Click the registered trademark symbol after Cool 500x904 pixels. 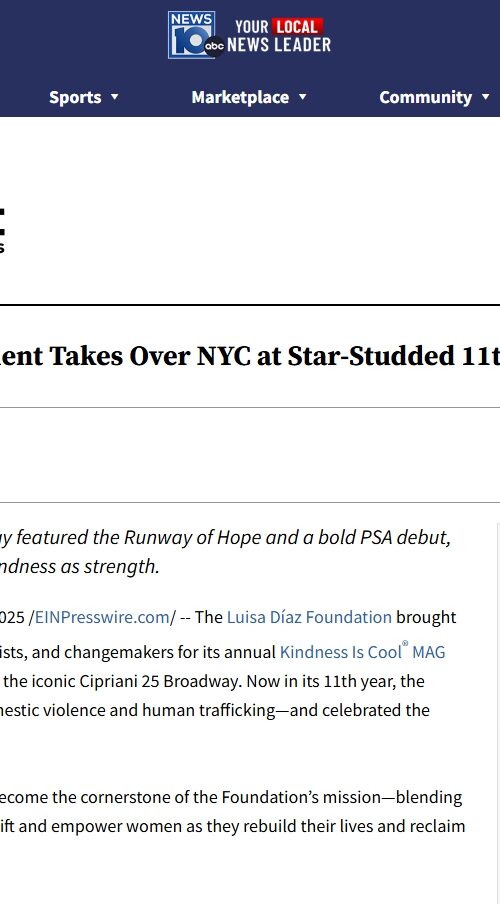pyautogui.click(x=405, y=644)
